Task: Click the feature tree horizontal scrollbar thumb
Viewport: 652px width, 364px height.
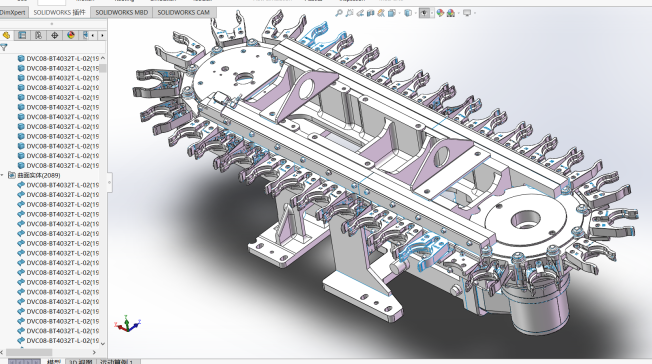Action: click(28, 352)
